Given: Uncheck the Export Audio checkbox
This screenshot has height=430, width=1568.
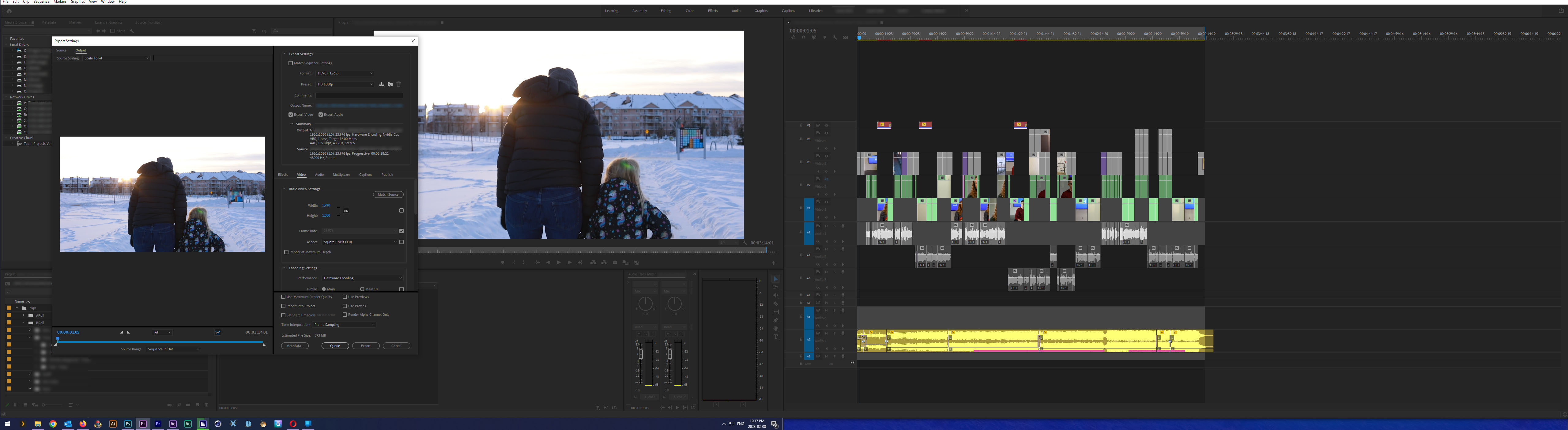Looking at the screenshot, I should 321,115.
